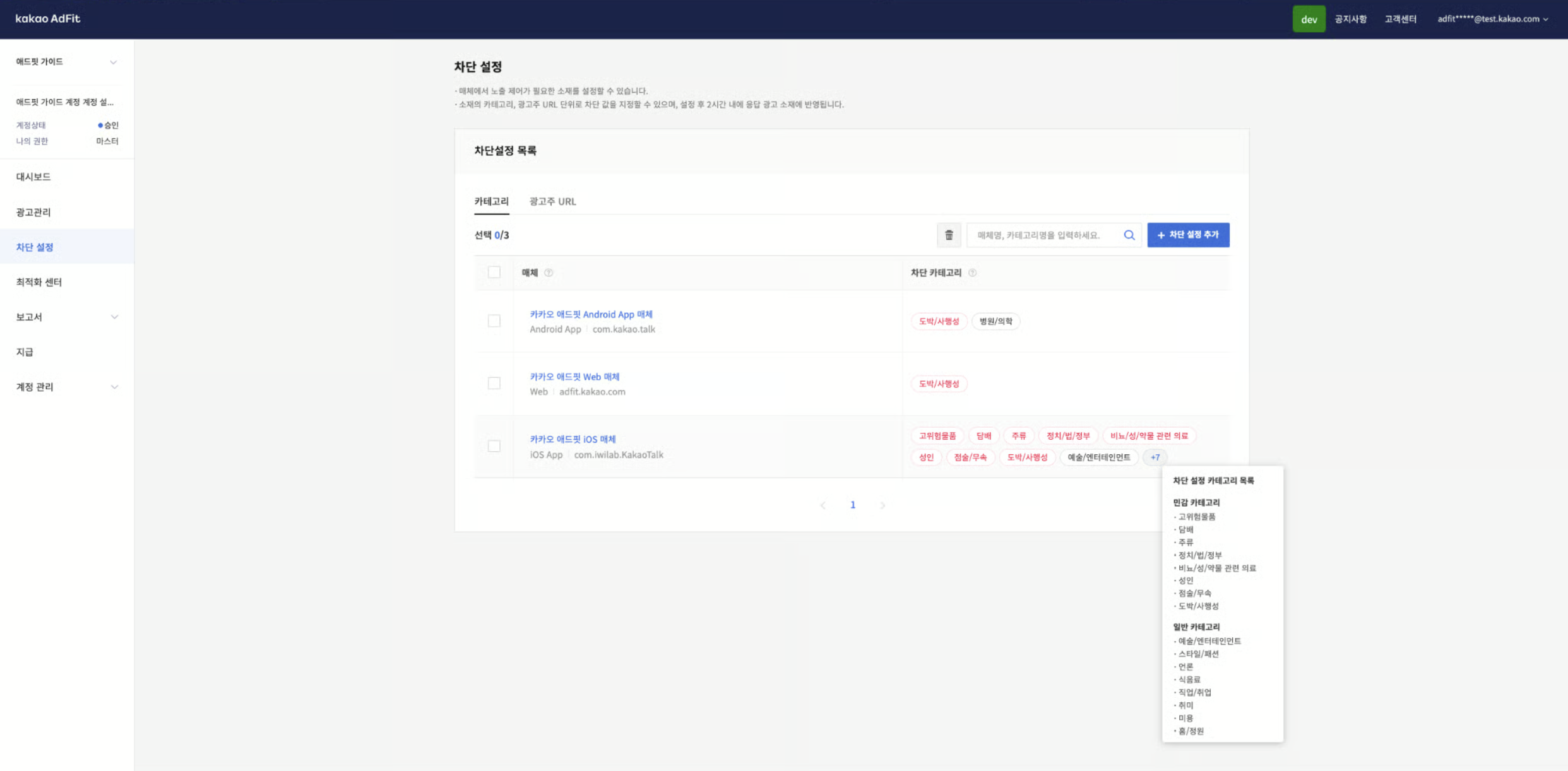
Task: Open 대시보드 in the sidebar
Action: pyautogui.click(x=33, y=177)
